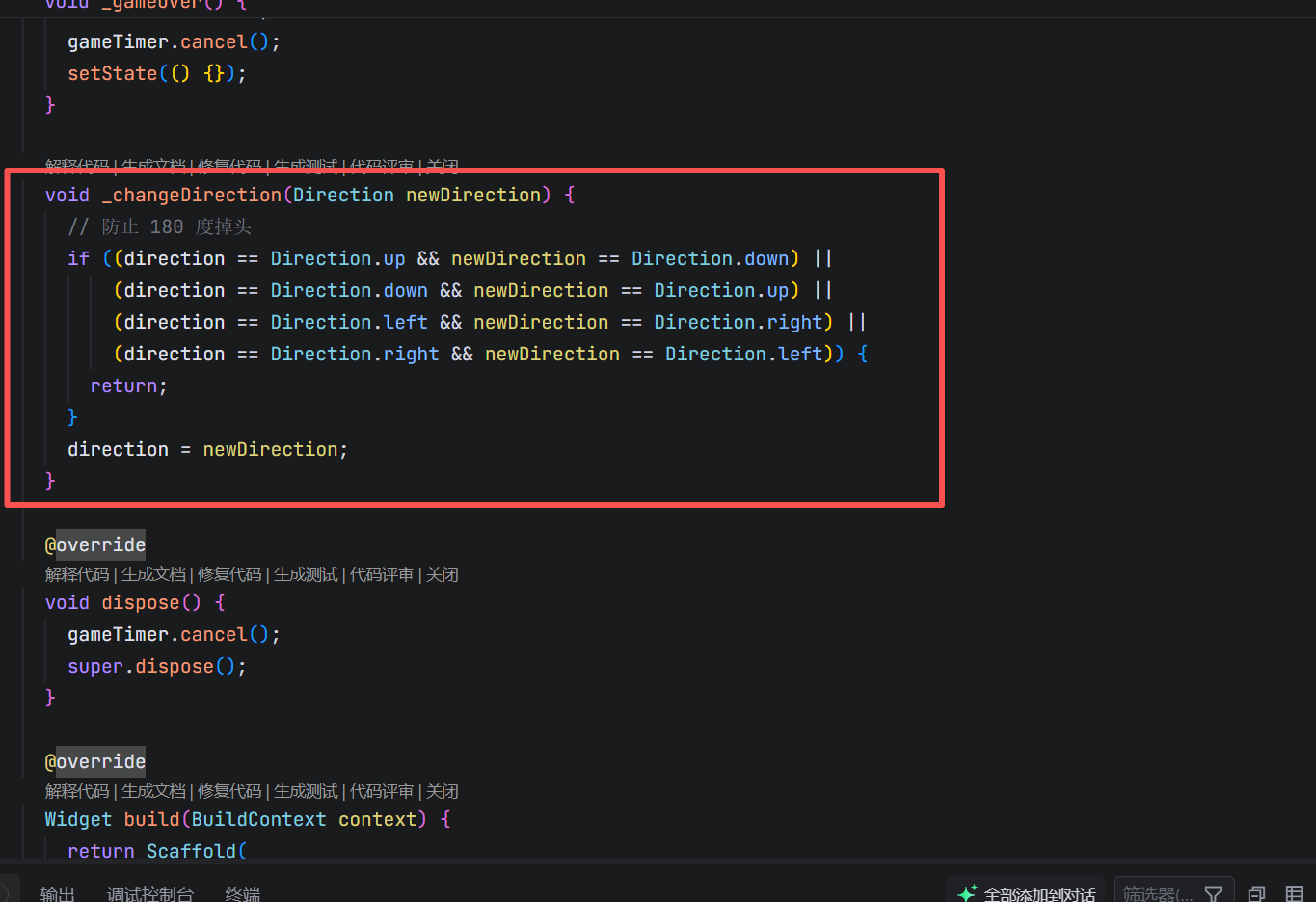This screenshot has width=1316, height=902.
Task: Click the line direction = newDirection;
Action: point(207,449)
